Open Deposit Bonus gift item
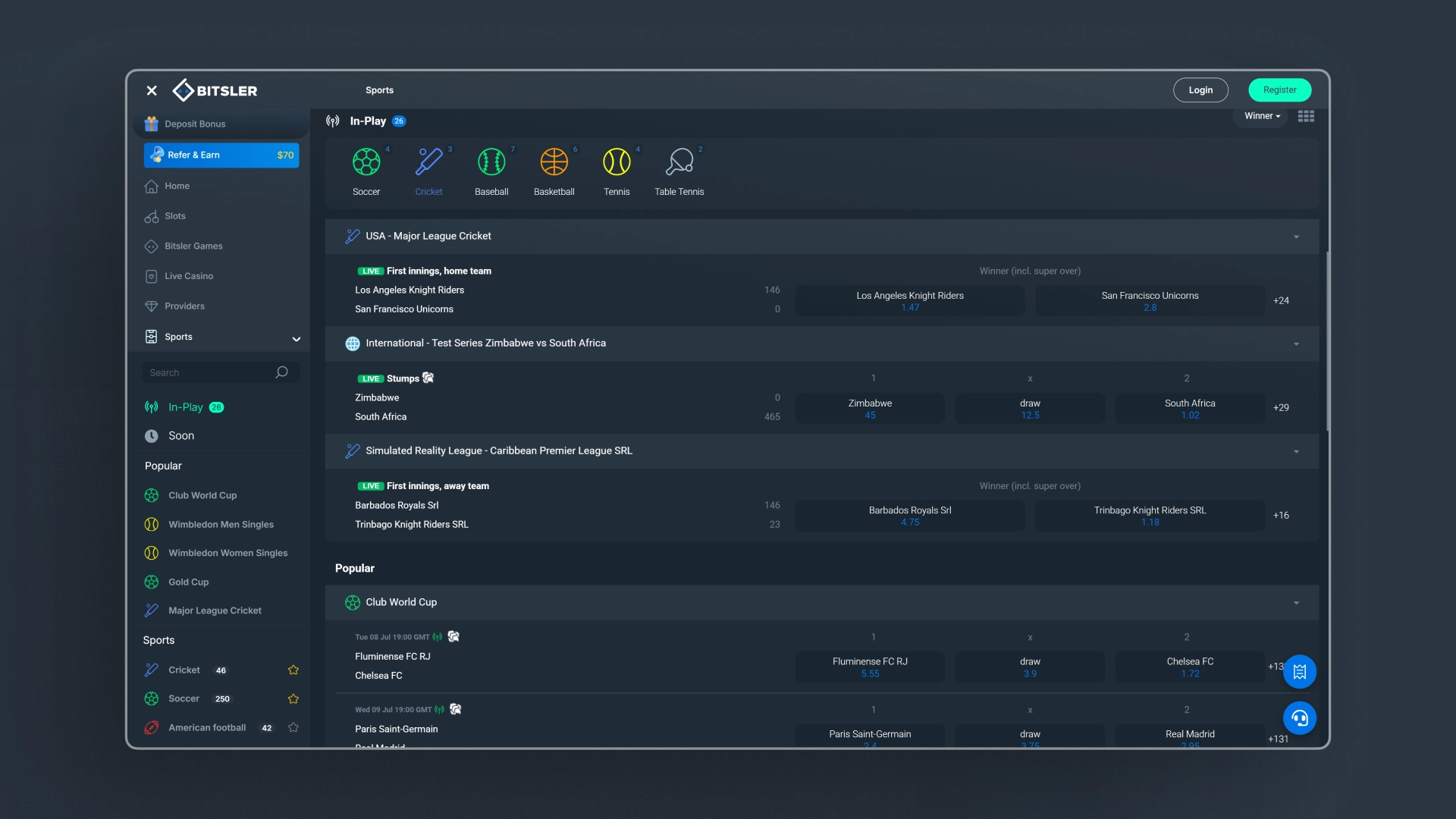The width and height of the screenshot is (1456, 819). 221,124
